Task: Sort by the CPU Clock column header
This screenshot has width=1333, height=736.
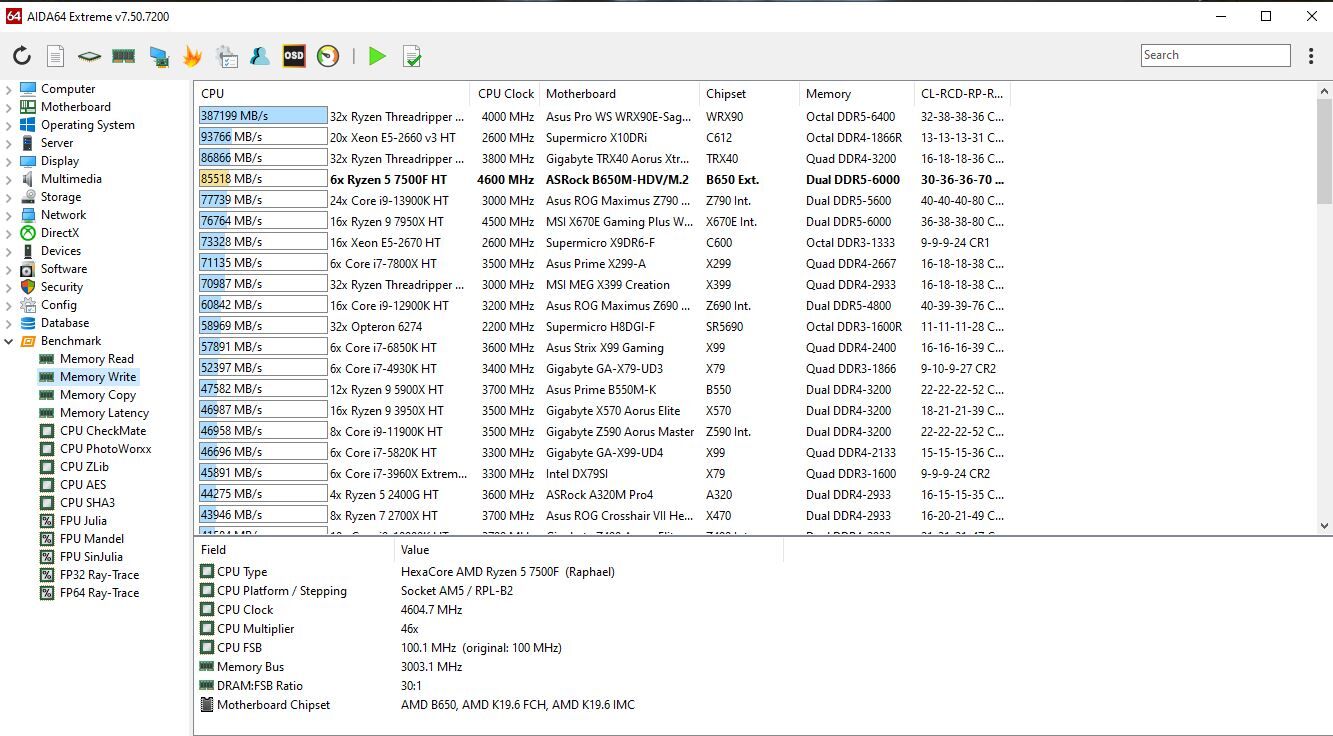Action: click(x=505, y=94)
